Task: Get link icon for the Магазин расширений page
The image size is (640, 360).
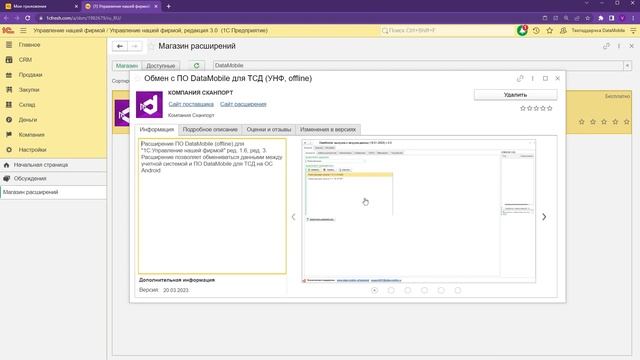Action: tap(606, 46)
